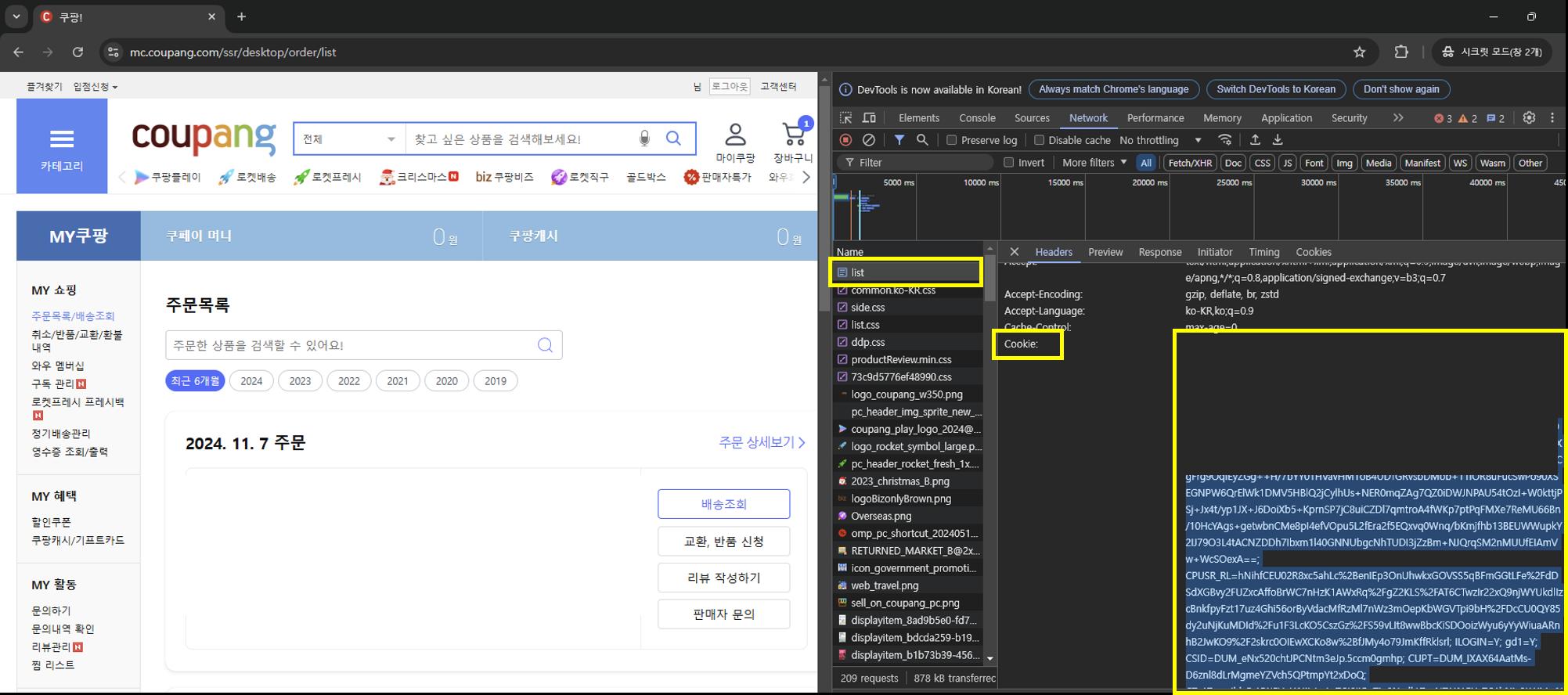Click the Coupang logo
The width and height of the screenshot is (1568, 695).
[204, 138]
